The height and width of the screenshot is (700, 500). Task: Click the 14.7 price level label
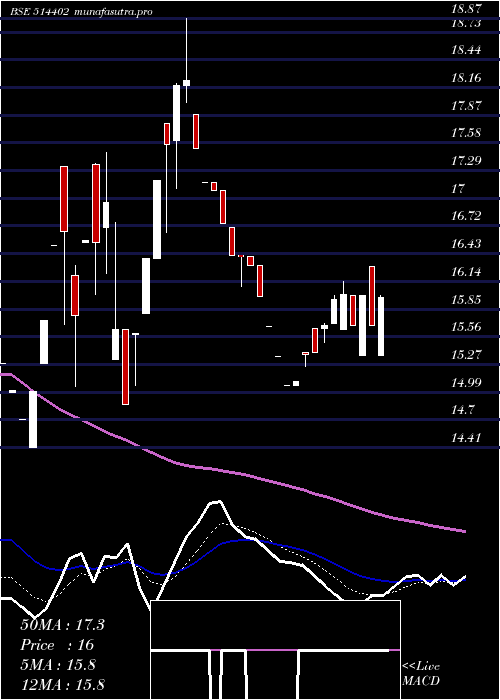(x=462, y=410)
